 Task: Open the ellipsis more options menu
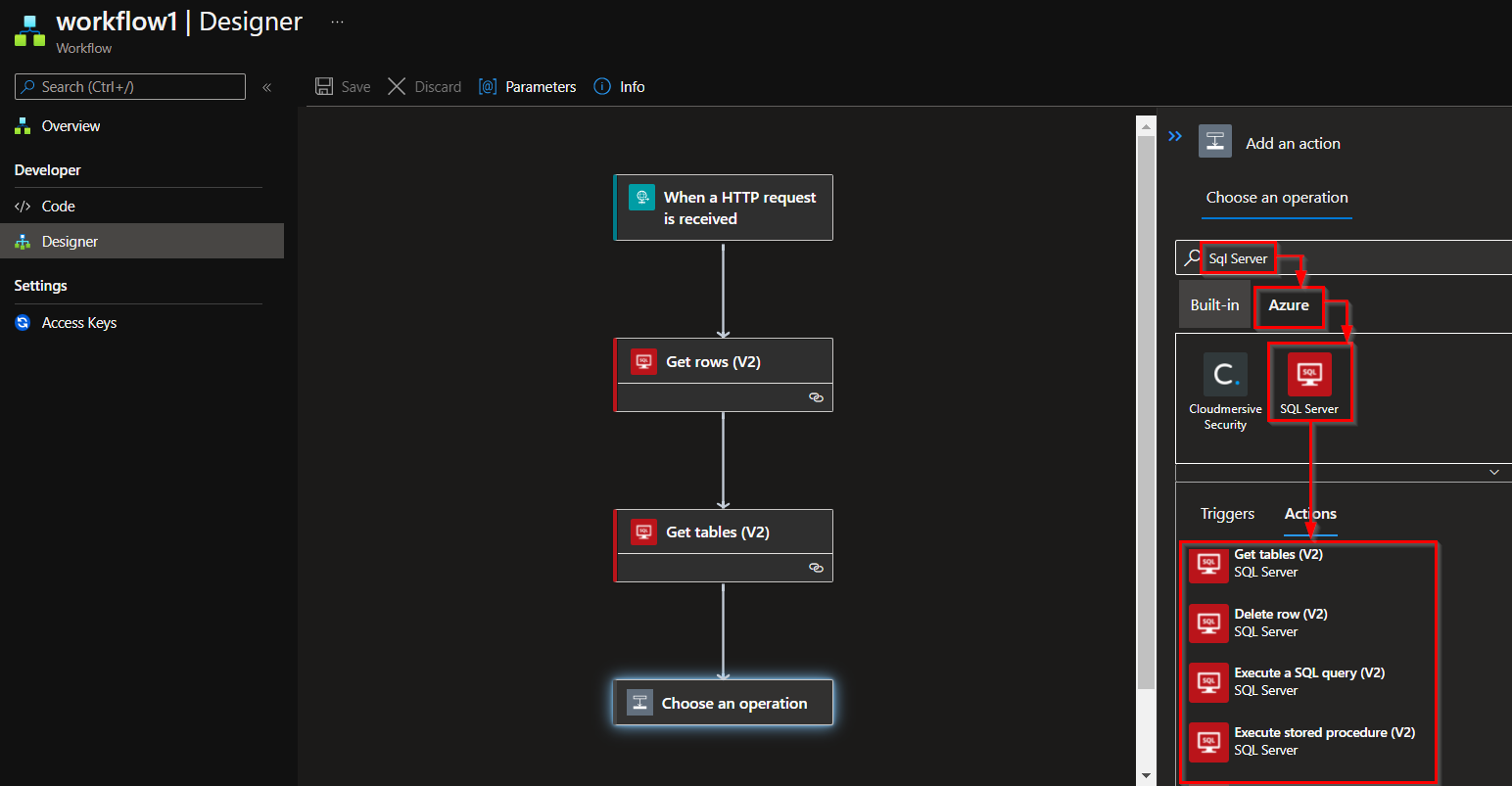coord(337,22)
